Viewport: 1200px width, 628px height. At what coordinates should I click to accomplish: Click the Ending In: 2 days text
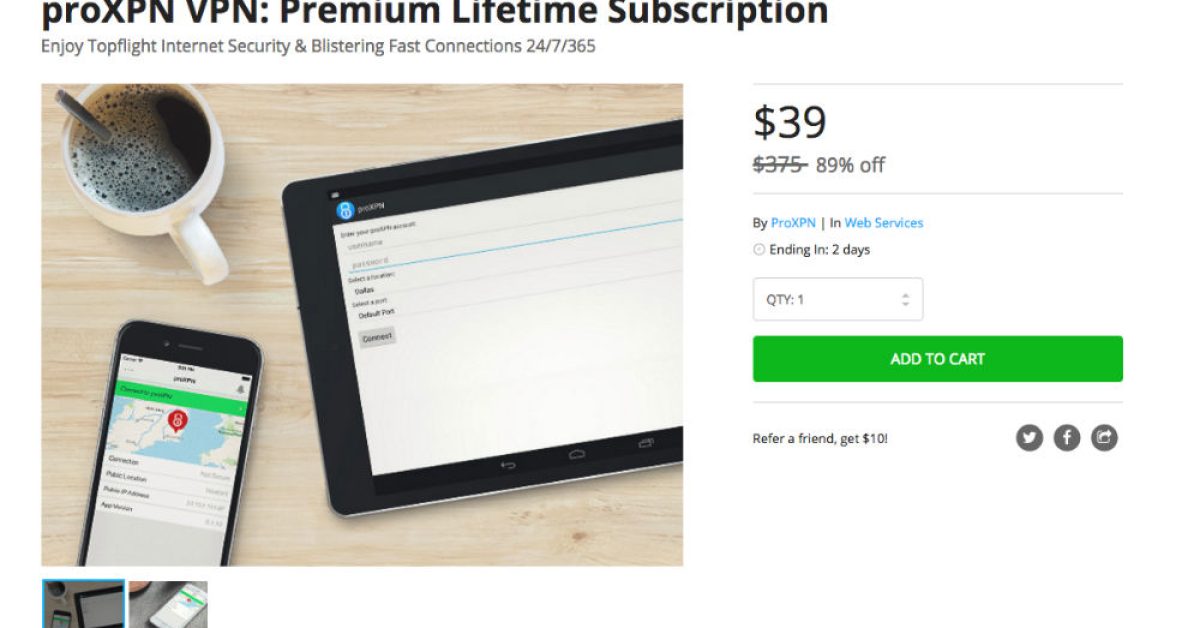[x=819, y=250]
